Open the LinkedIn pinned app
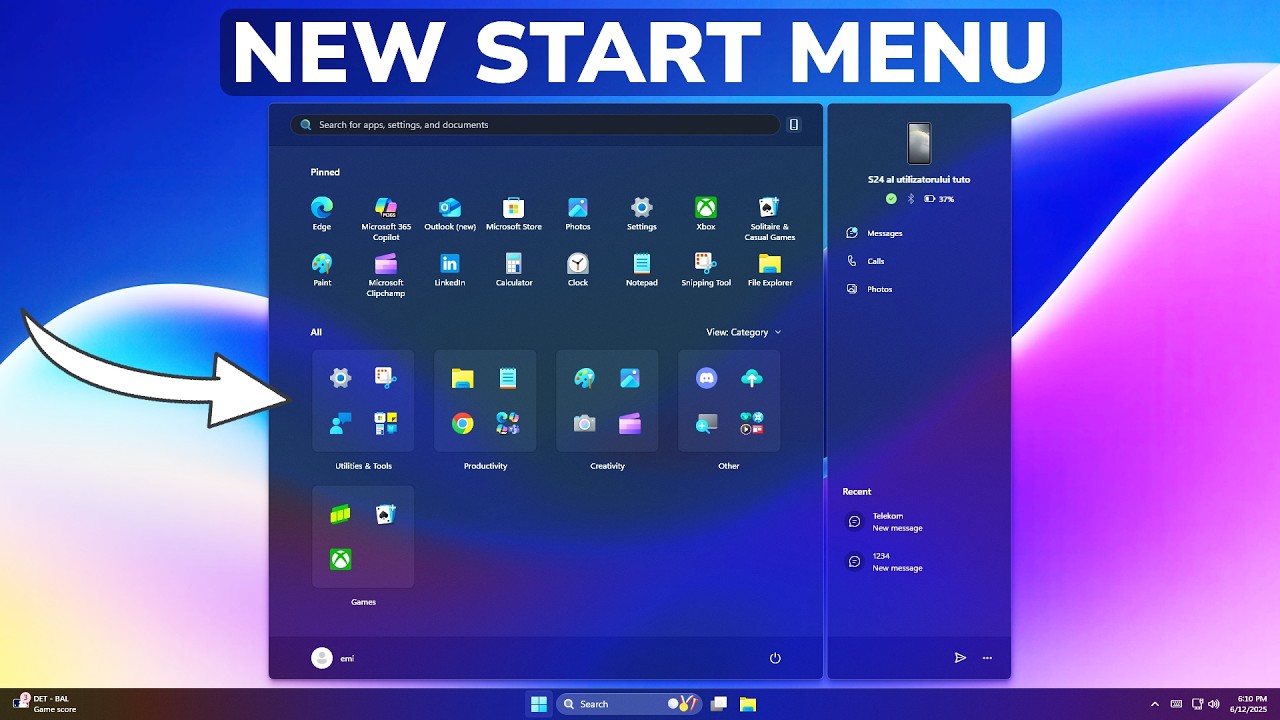The image size is (1280, 720). coord(450,269)
